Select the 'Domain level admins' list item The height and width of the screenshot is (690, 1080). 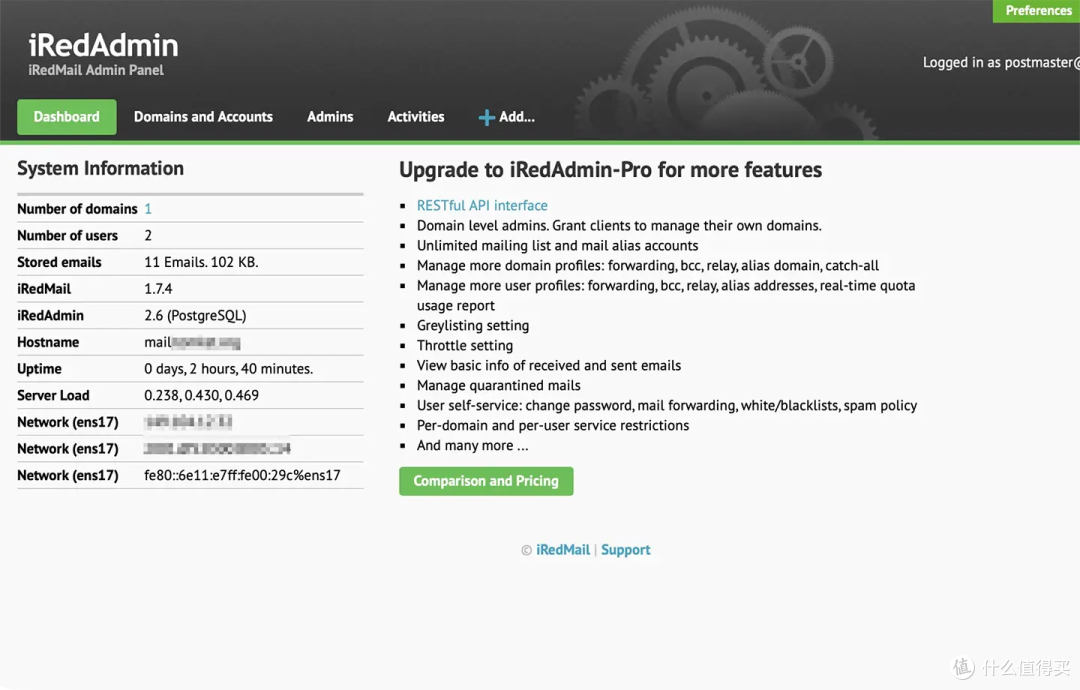click(619, 226)
